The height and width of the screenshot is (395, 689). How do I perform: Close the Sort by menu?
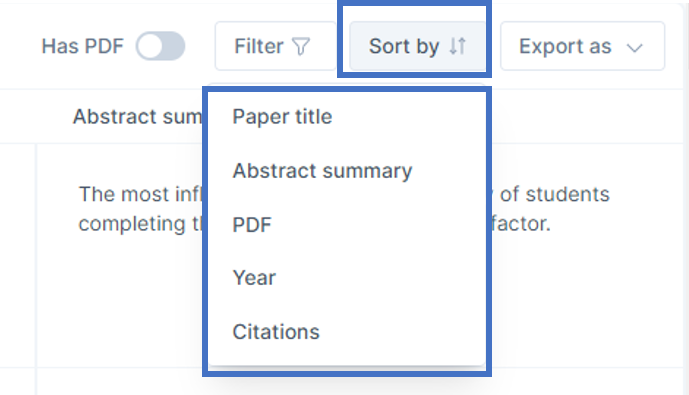click(x=417, y=46)
